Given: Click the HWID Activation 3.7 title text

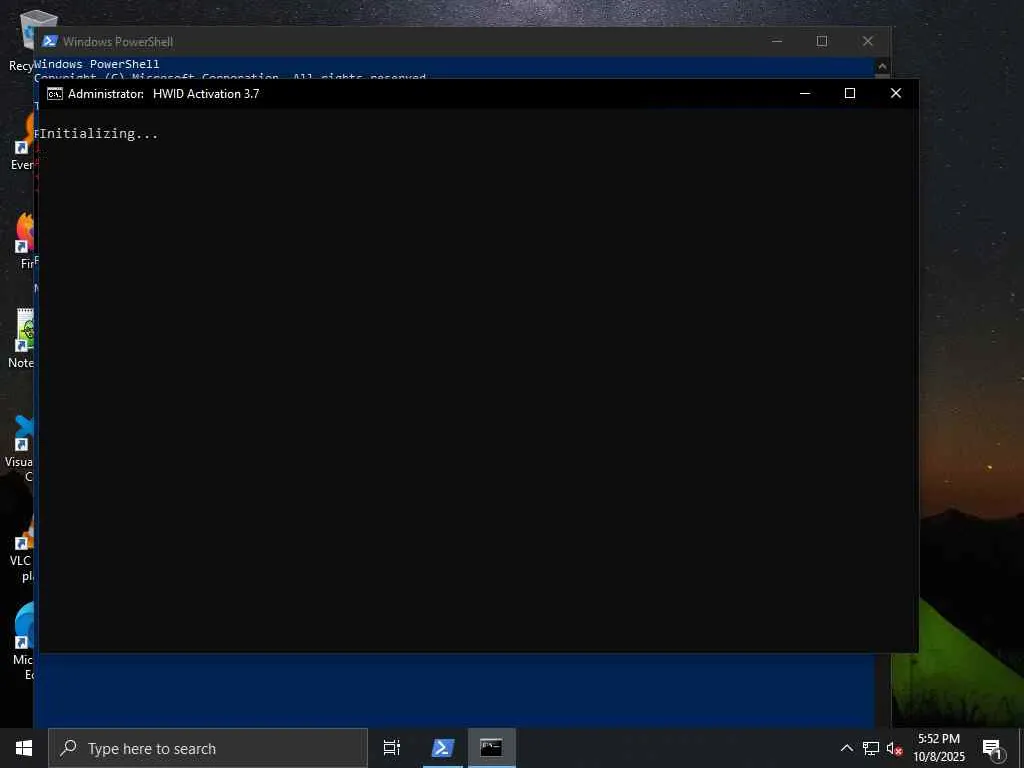Looking at the screenshot, I should click(x=206, y=94).
